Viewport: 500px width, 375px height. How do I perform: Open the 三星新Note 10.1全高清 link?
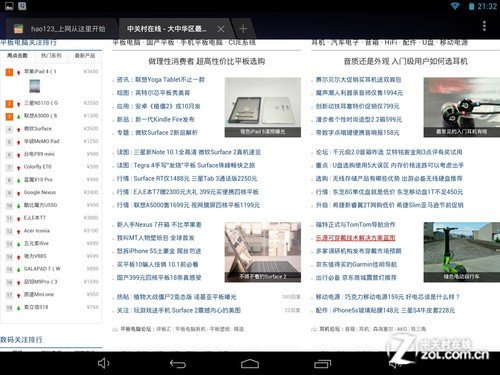[165, 152]
